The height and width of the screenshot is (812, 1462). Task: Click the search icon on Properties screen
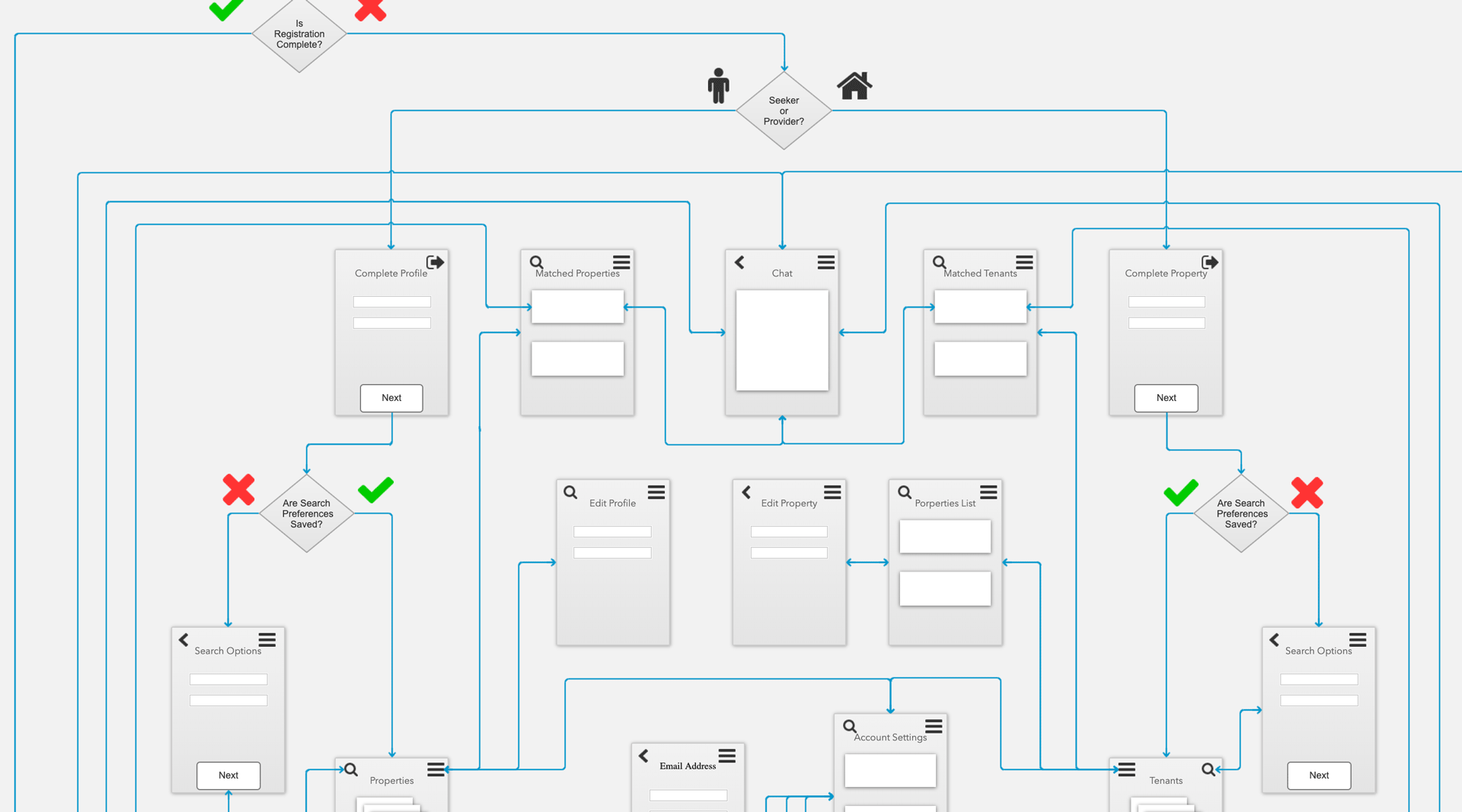pyautogui.click(x=351, y=769)
